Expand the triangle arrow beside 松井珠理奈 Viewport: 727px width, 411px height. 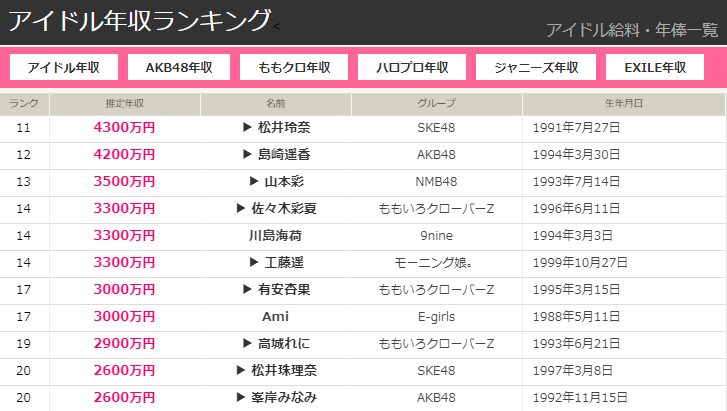click(241, 370)
